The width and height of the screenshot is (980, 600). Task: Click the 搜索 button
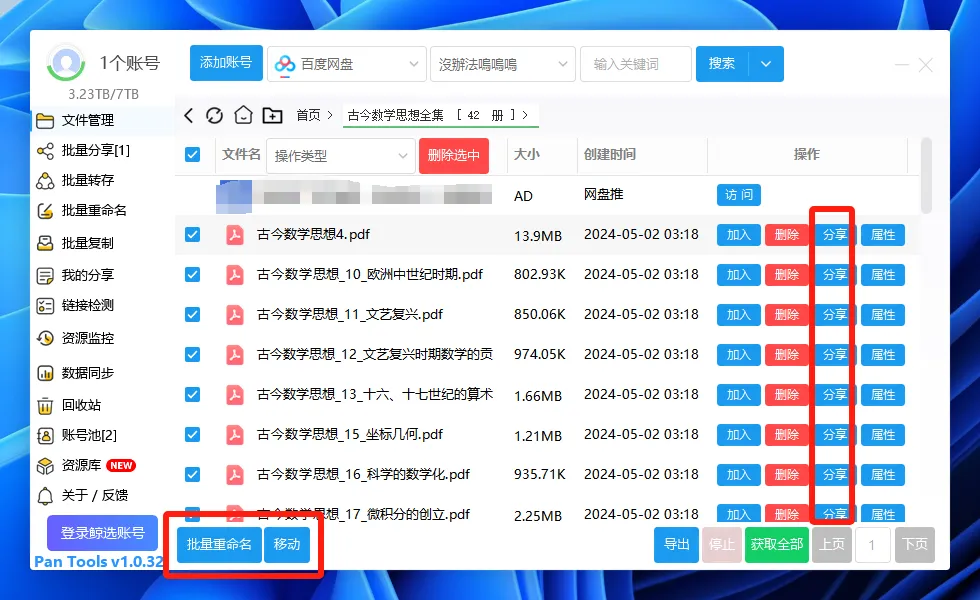point(722,64)
